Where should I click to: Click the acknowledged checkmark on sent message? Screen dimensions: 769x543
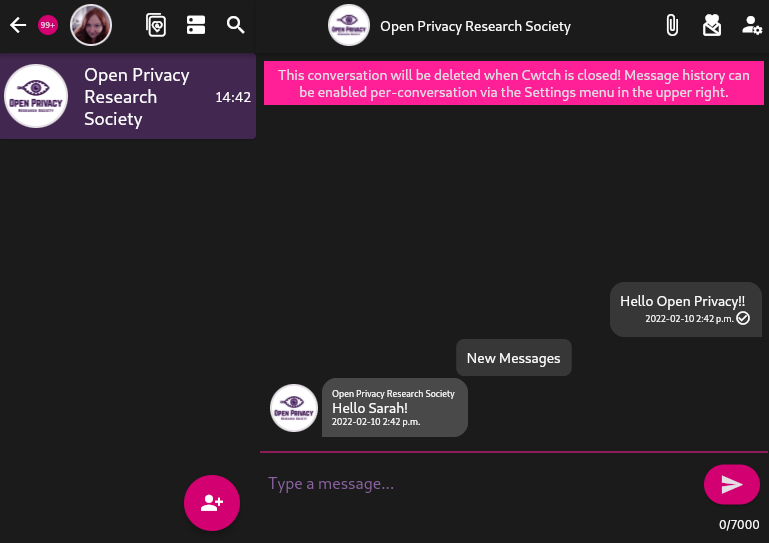(x=743, y=318)
